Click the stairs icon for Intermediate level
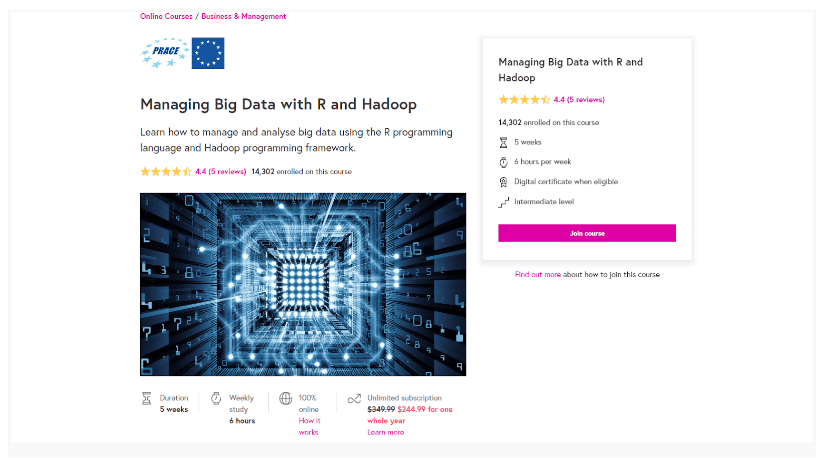 tap(504, 202)
